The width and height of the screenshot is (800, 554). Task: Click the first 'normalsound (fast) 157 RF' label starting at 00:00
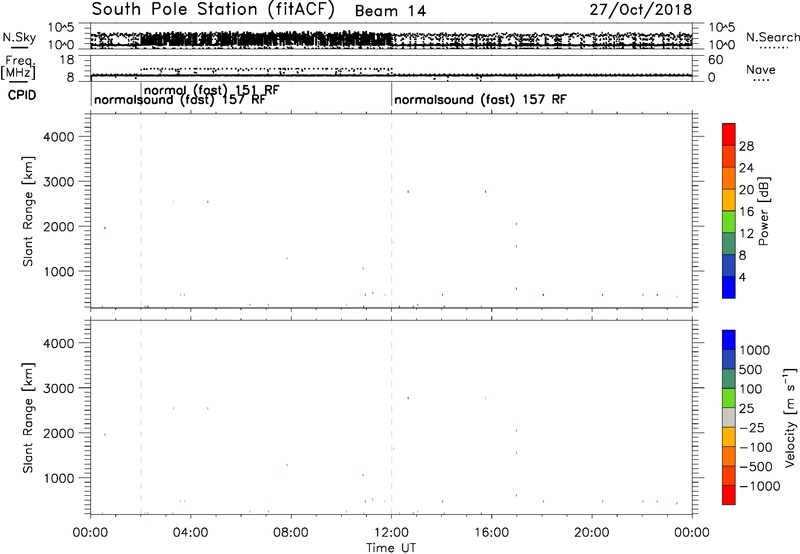coord(180,99)
